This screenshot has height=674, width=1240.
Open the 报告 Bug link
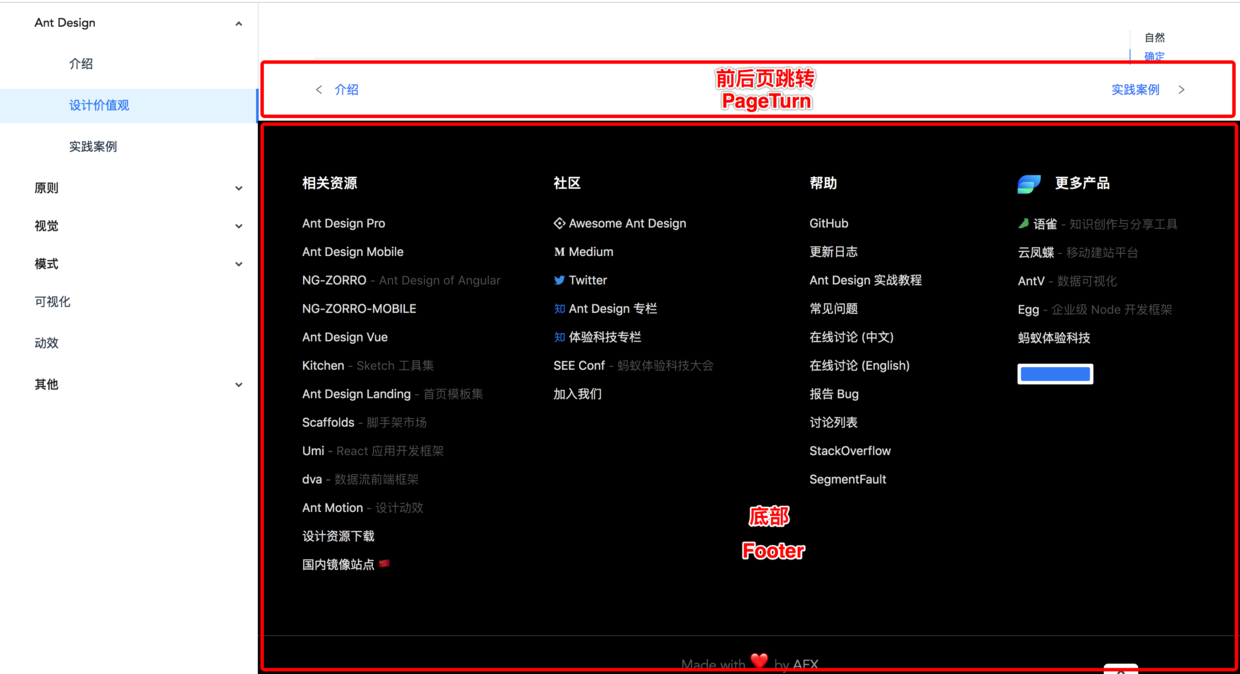pos(834,394)
